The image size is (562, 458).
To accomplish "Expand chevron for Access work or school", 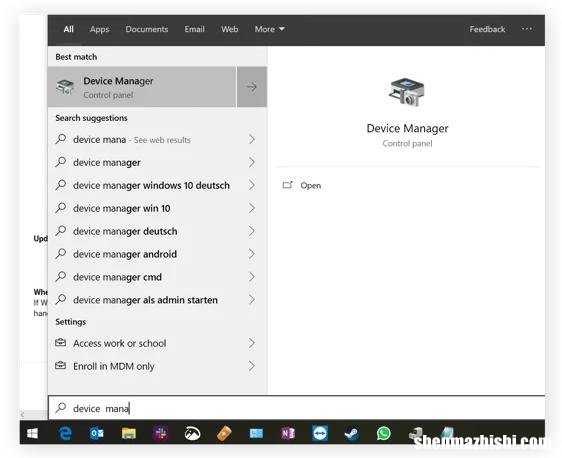I will pos(252,343).
